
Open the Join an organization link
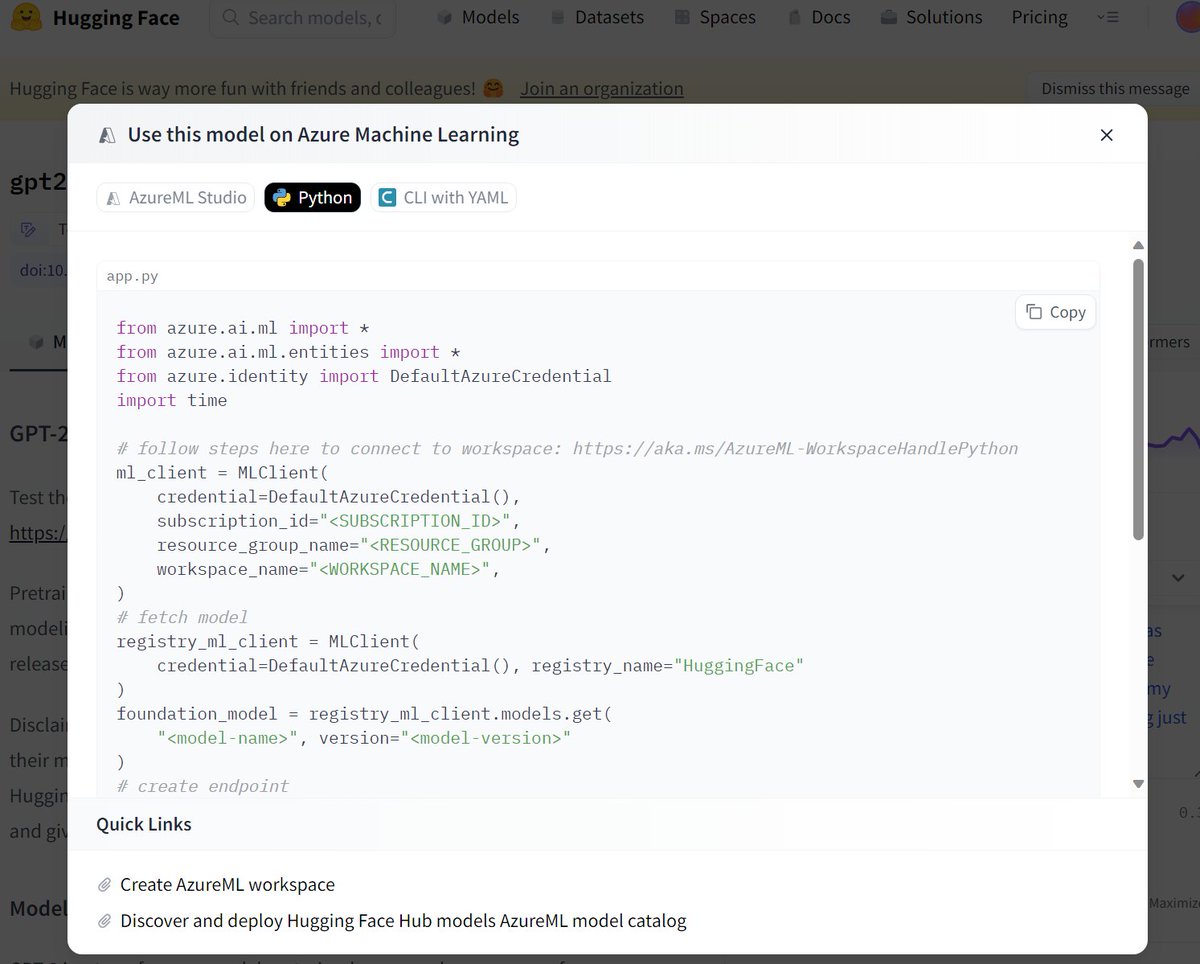(601, 88)
